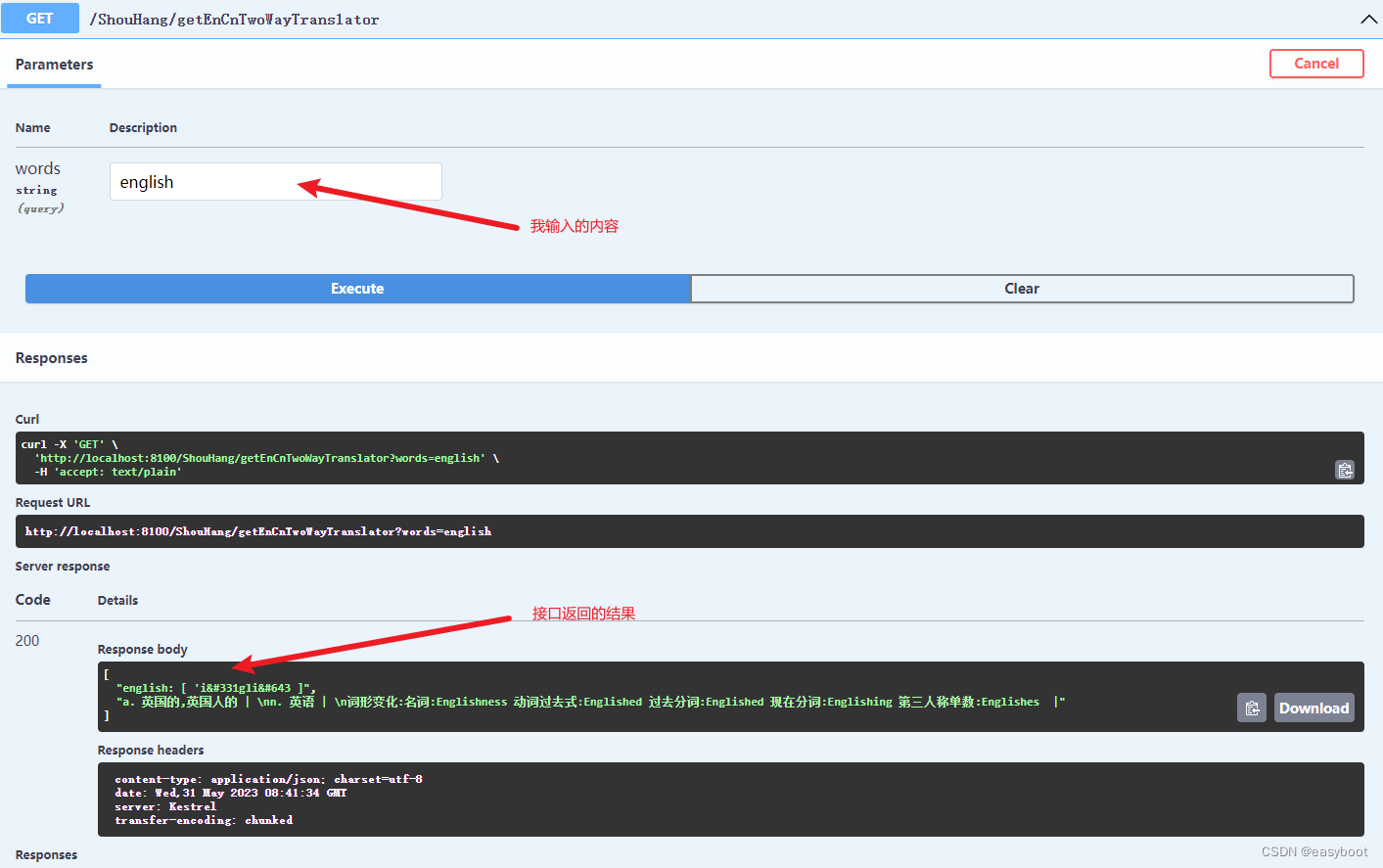Click the curl command code block
The height and width of the screenshot is (868, 1383).
(690, 458)
